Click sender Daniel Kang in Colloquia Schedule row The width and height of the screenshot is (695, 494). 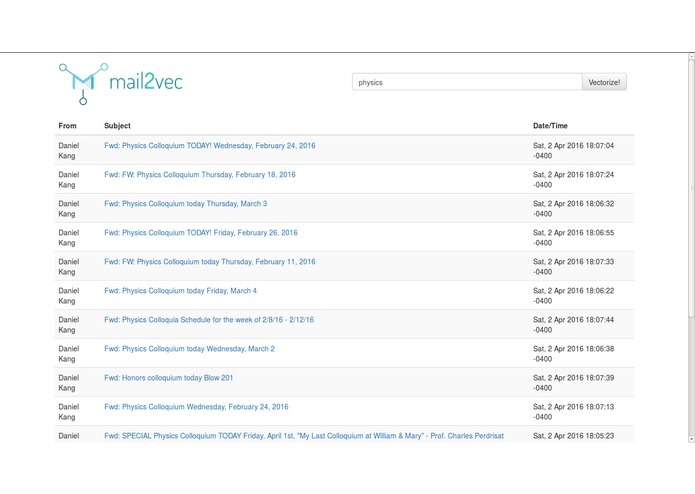(69, 325)
